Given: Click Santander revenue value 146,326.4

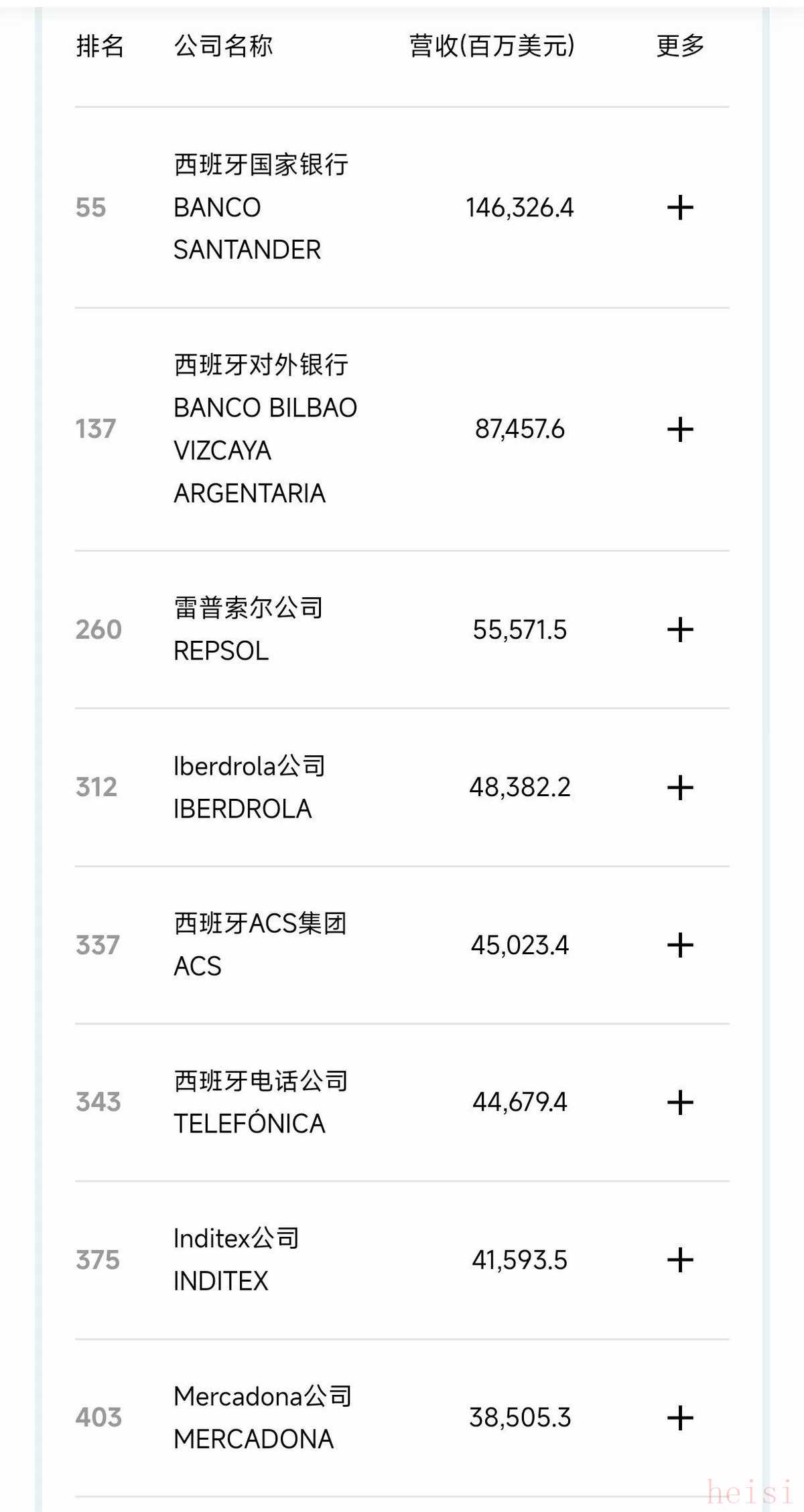Looking at the screenshot, I should click(x=519, y=208).
